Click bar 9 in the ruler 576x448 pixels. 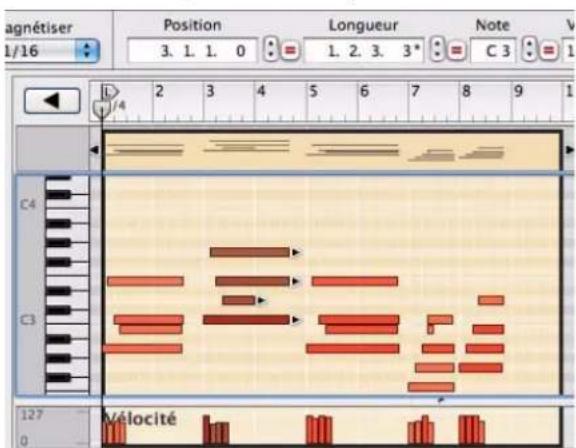[518, 91]
